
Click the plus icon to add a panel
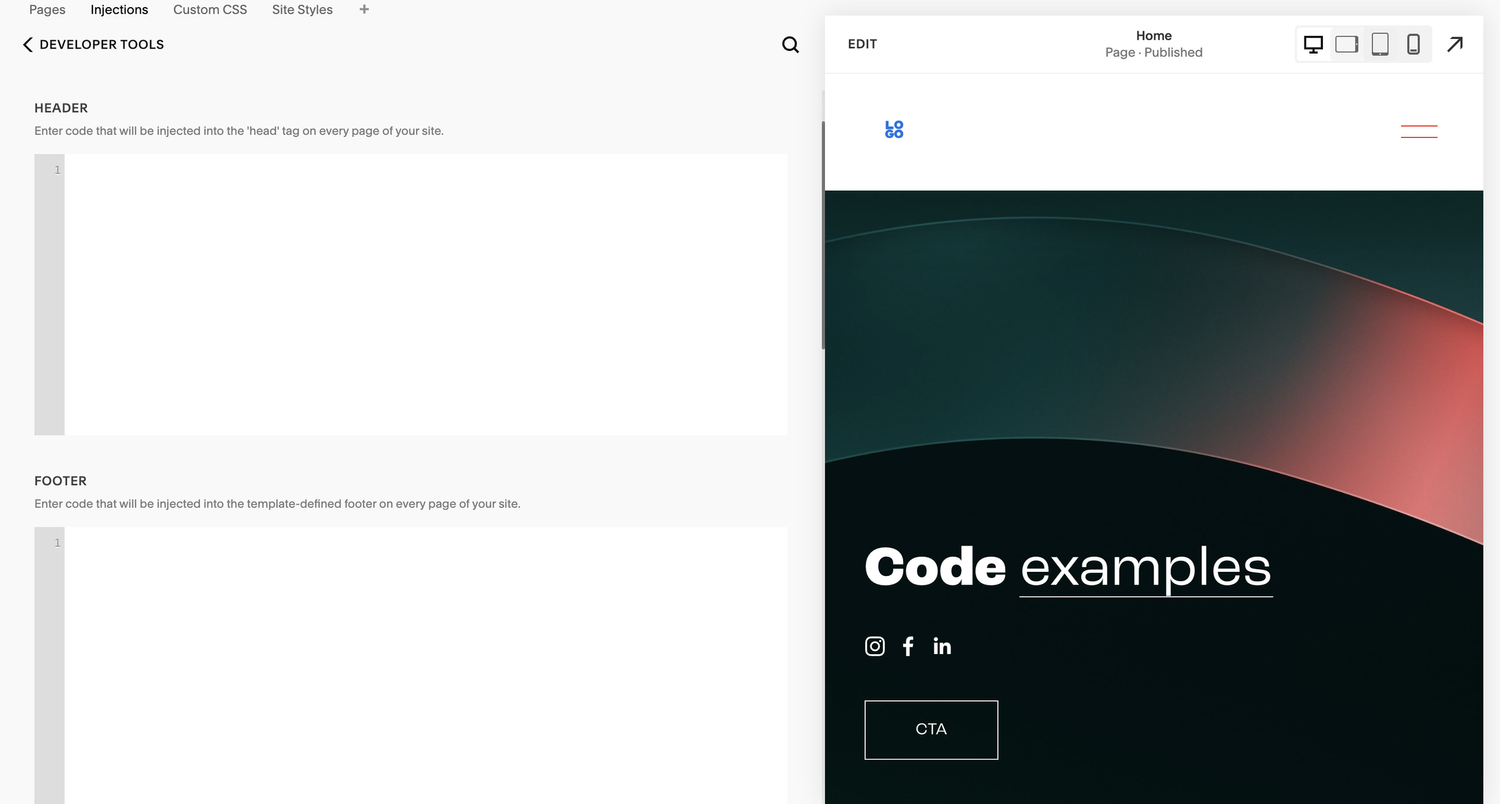pyautogui.click(x=364, y=9)
